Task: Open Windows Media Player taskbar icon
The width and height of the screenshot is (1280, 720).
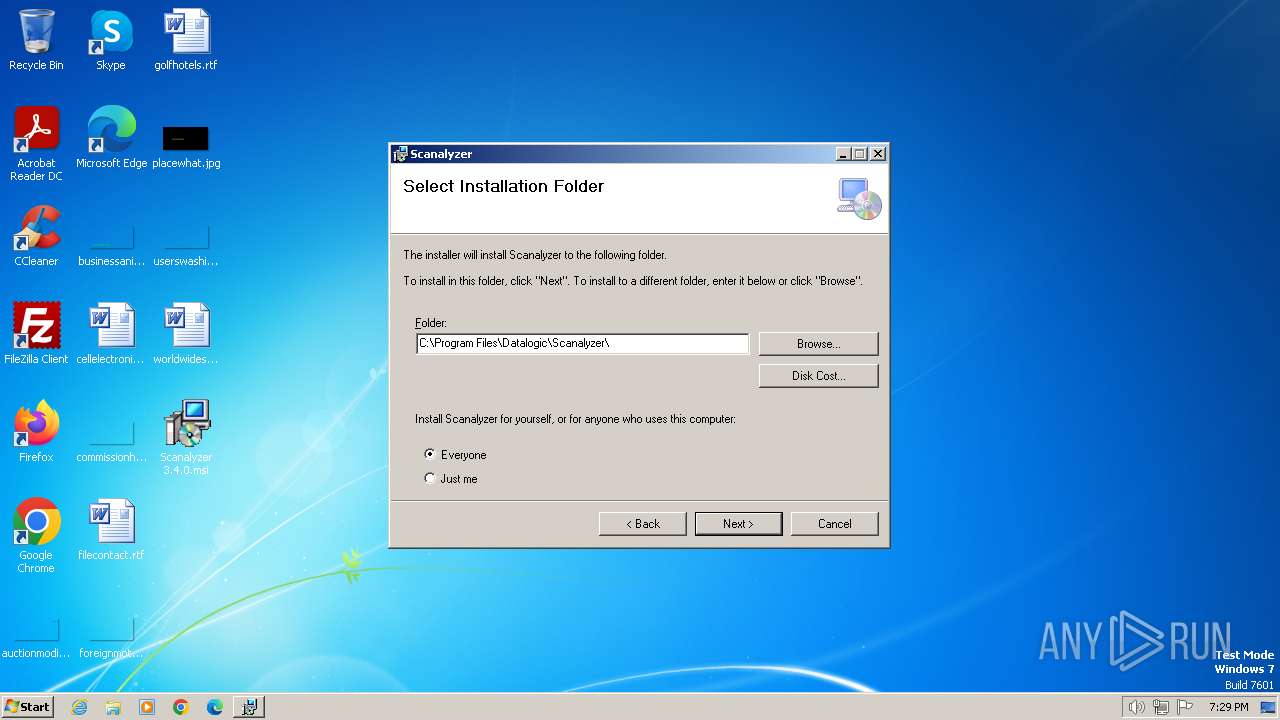Action: pyautogui.click(x=147, y=707)
